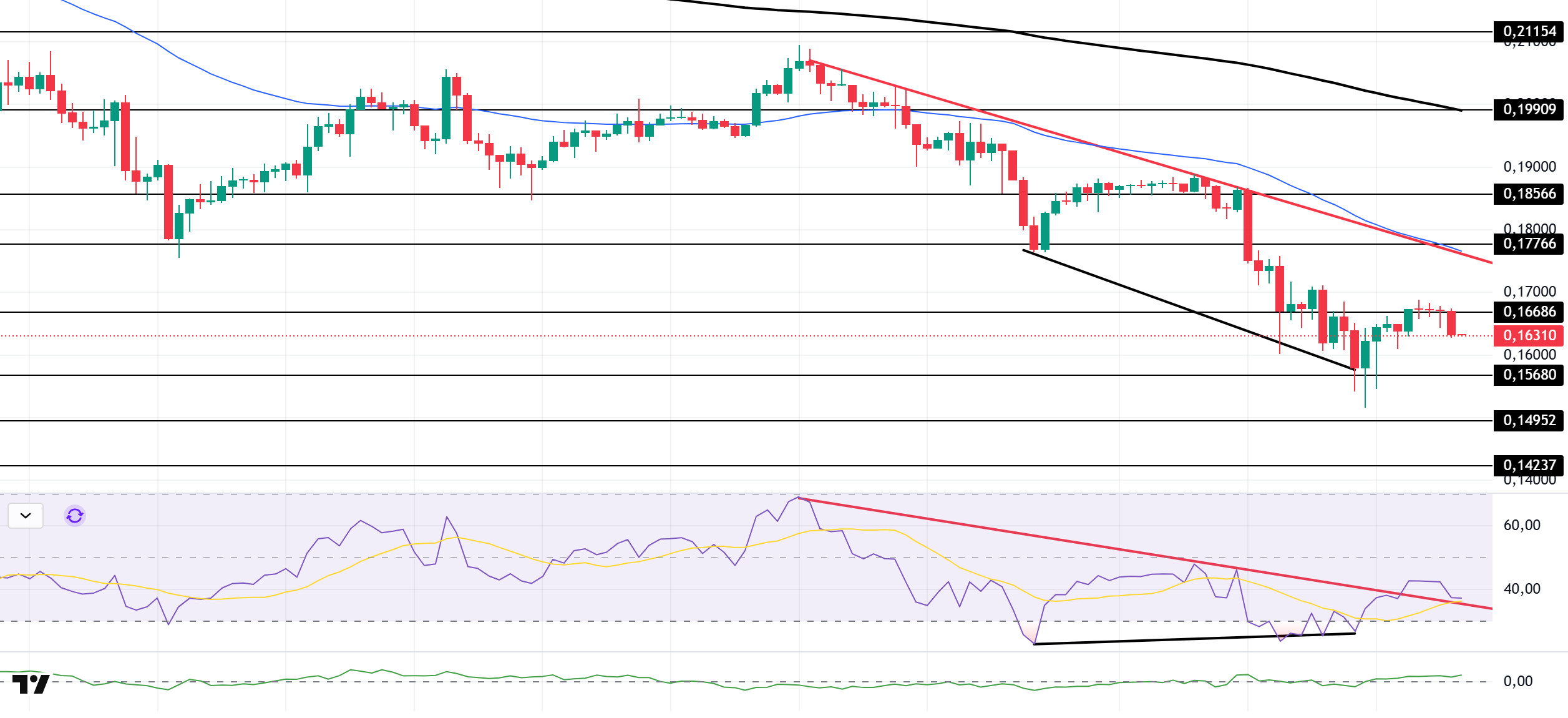Click the 0,18566 horizontal line label
Image resolution: width=1568 pixels, height=718 pixels.
(1528, 194)
